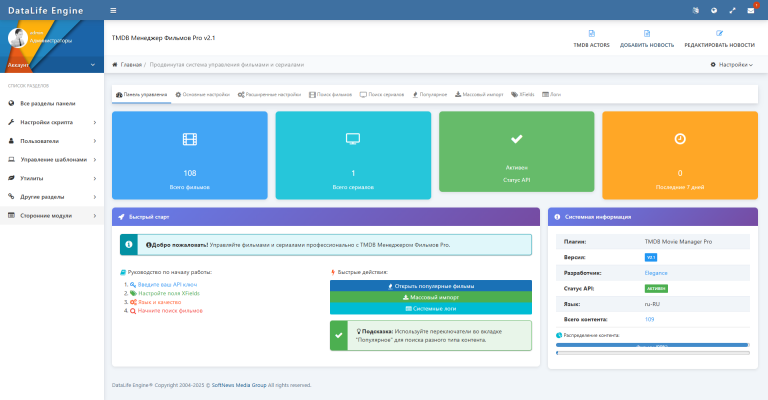Click the film icon on the 108 card
Viewport: 768px width, 400px height.
tap(190, 139)
